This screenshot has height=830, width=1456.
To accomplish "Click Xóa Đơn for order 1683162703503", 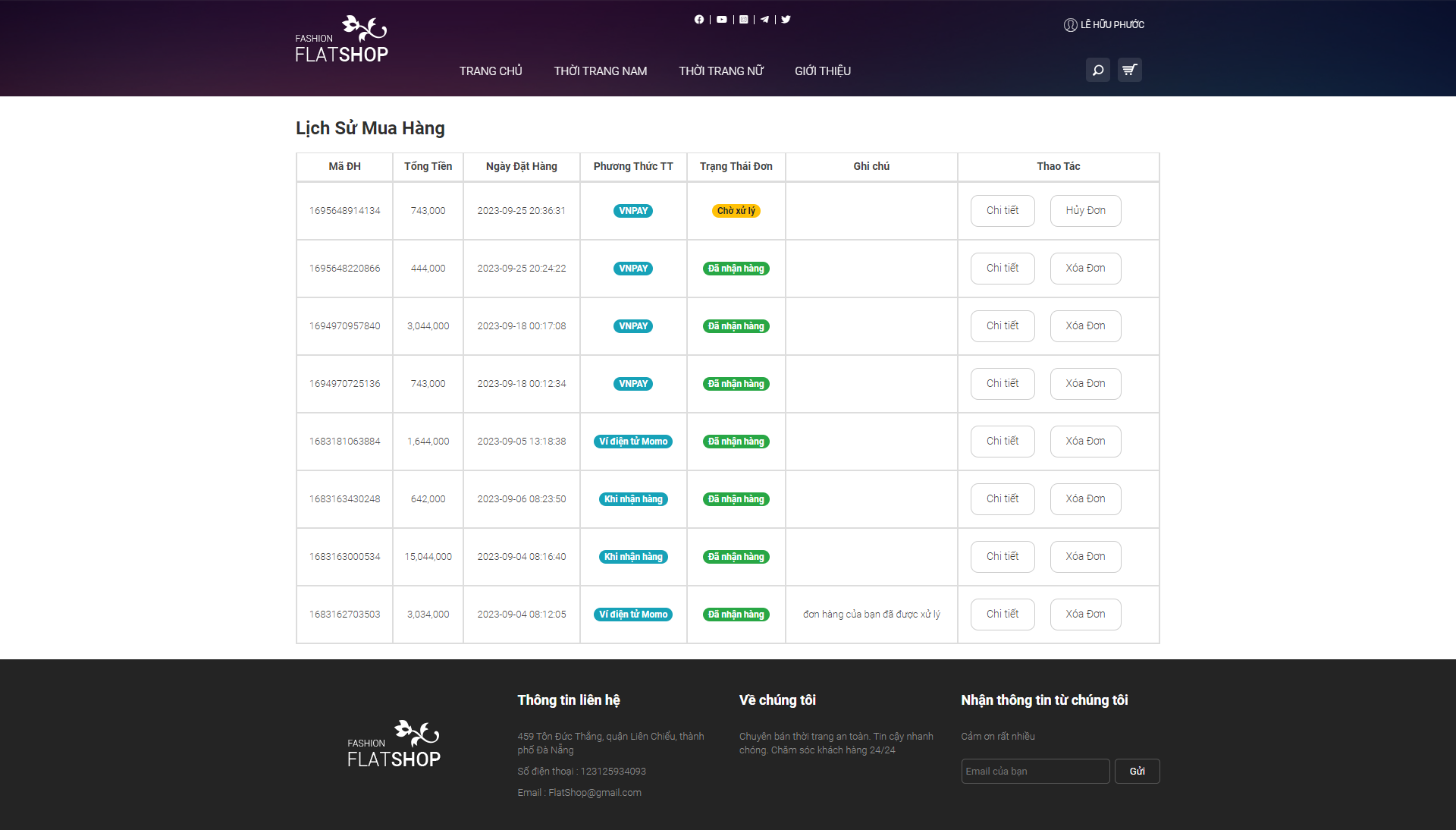I will (1085, 615).
